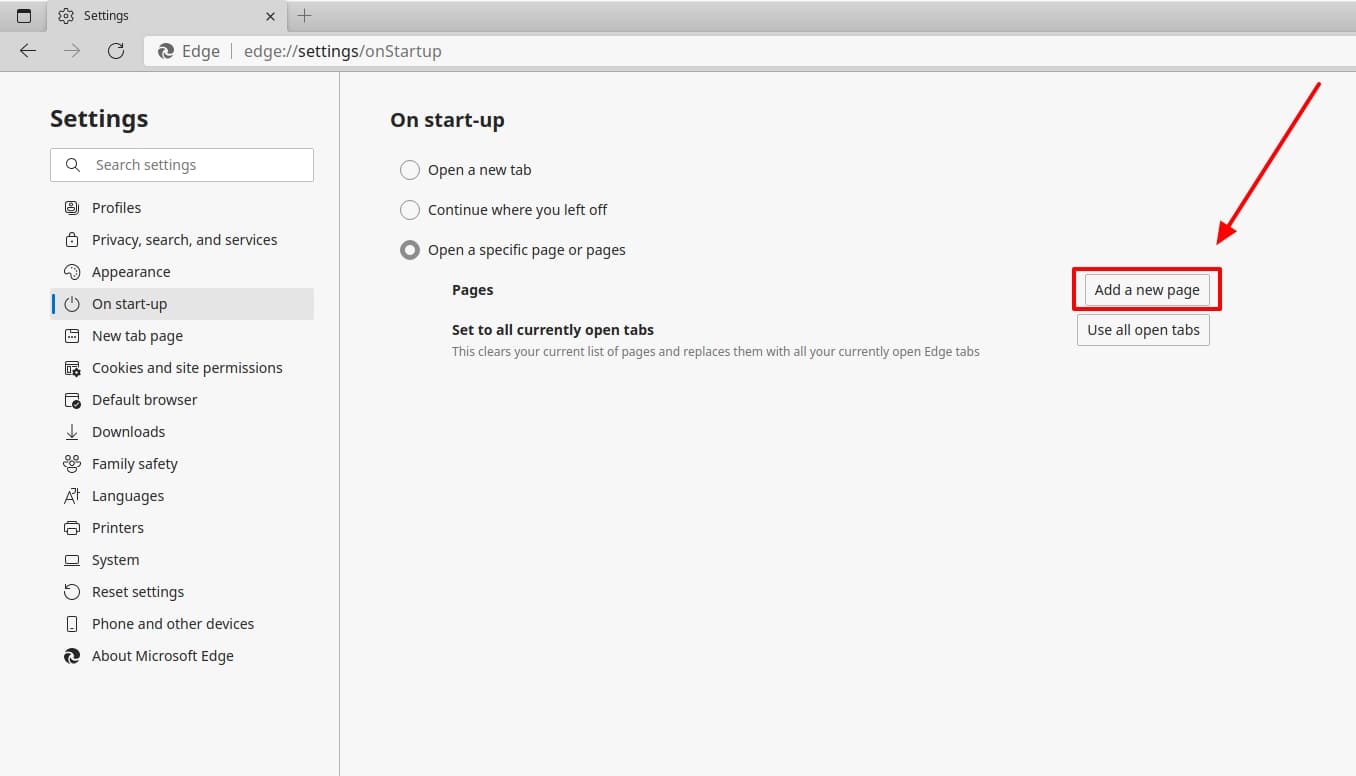1356x776 pixels.
Task: Open Family safety settings
Action: [134, 463]
